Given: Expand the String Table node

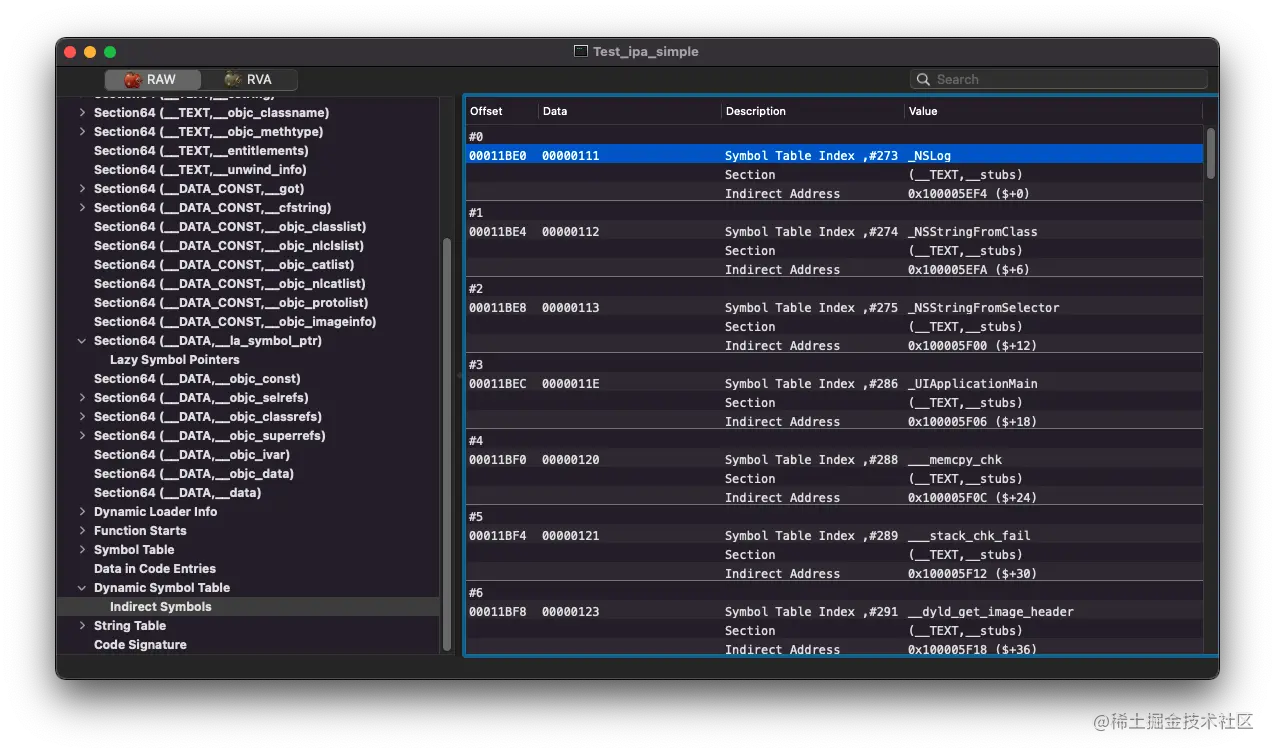Looking at the screenshot, I should [82, 626].
